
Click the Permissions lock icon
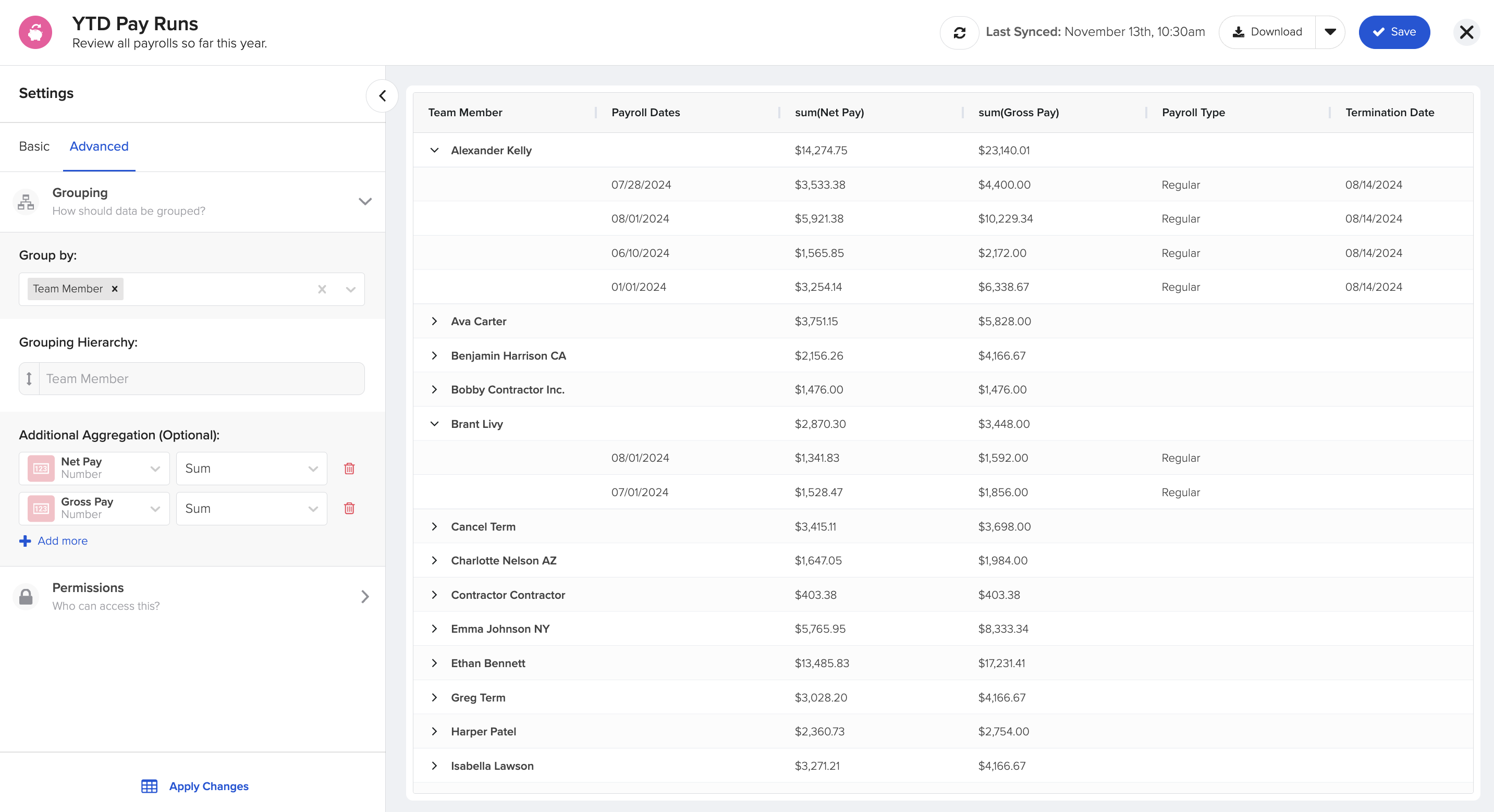click(26, 596)
